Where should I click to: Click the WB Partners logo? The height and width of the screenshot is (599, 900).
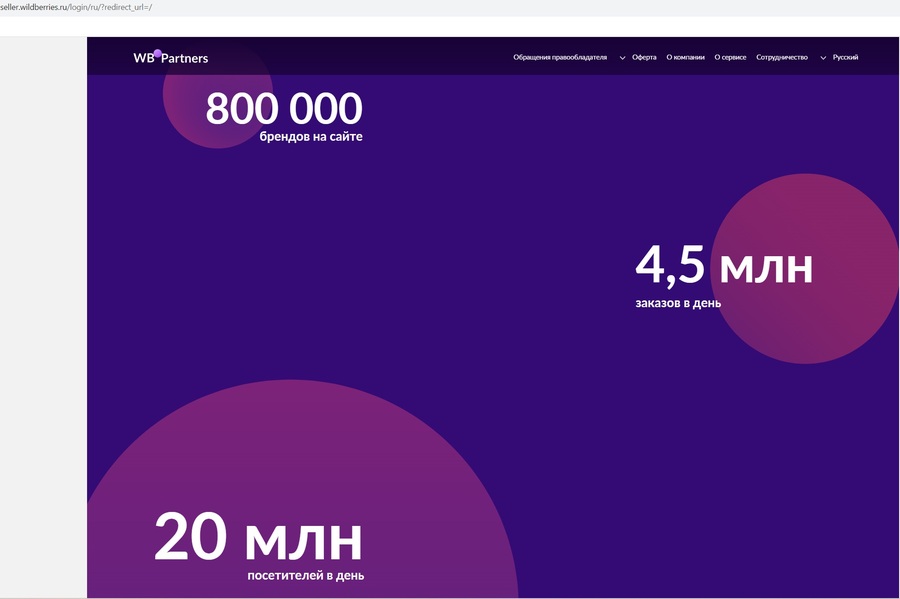pyautogui.click(x=170, y=57)
